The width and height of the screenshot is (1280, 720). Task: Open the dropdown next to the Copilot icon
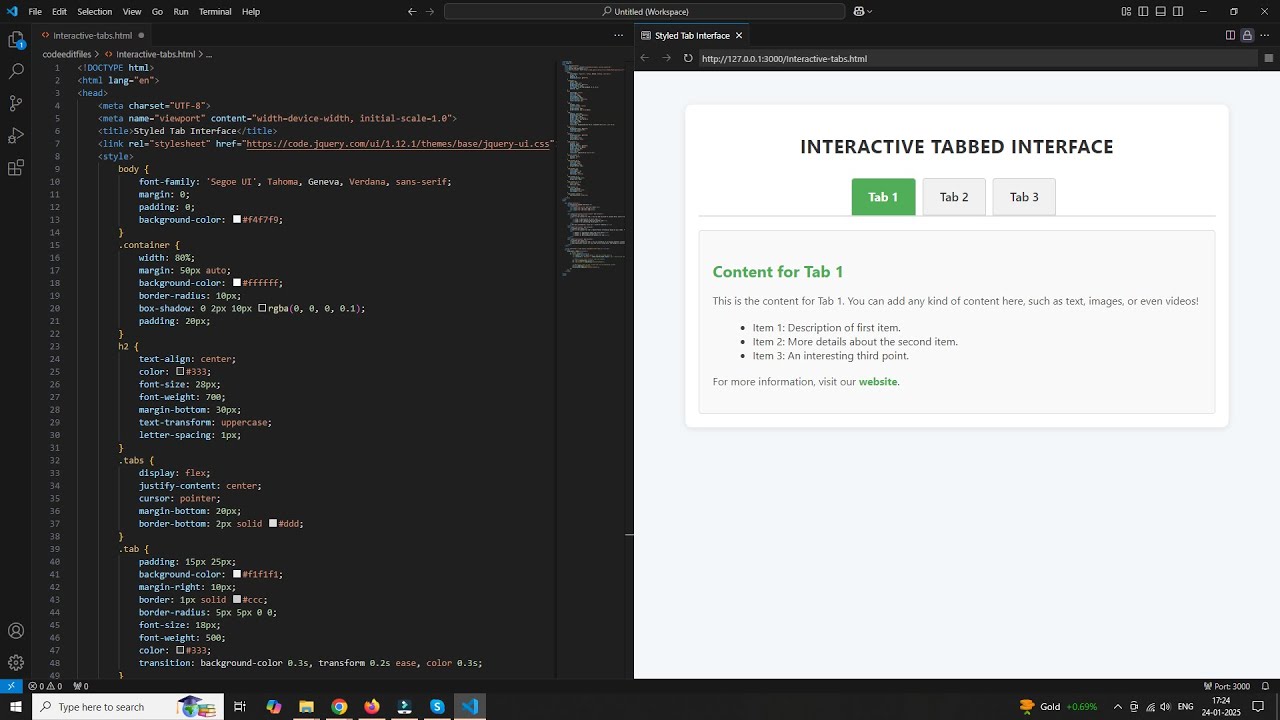870,11
